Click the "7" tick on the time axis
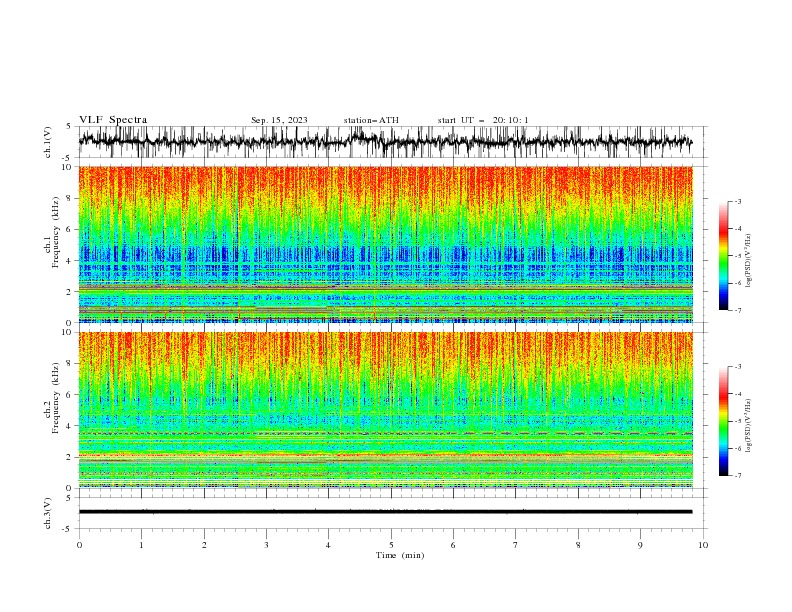Screen dimensions: 792x612 516,545
